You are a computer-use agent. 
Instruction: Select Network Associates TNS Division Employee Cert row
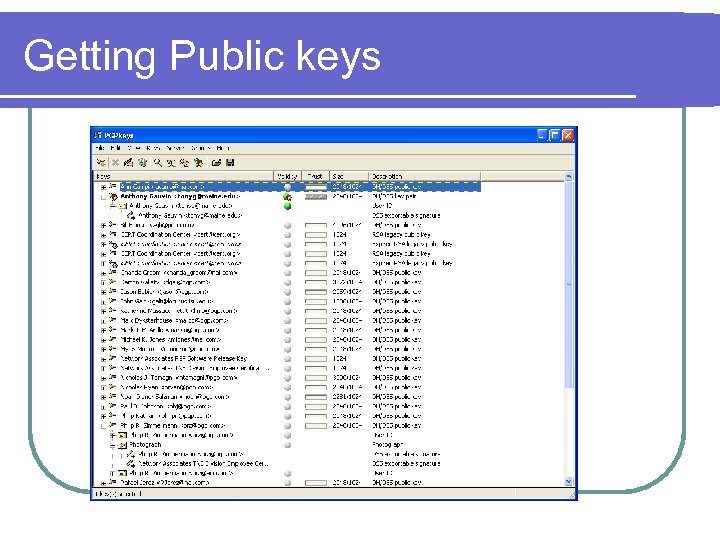(204, 464)
